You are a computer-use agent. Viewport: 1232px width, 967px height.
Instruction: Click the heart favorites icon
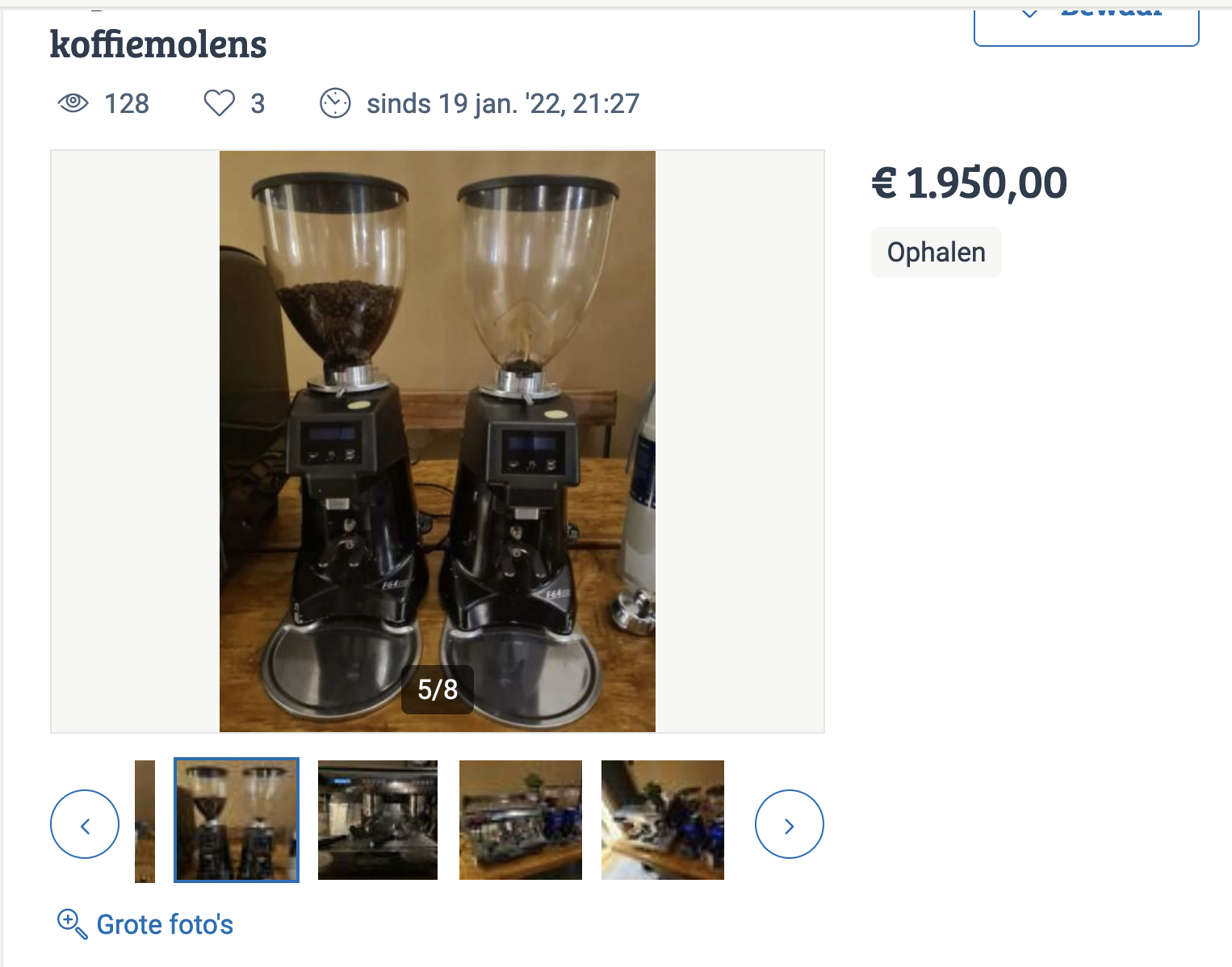(x=219, y=103)
